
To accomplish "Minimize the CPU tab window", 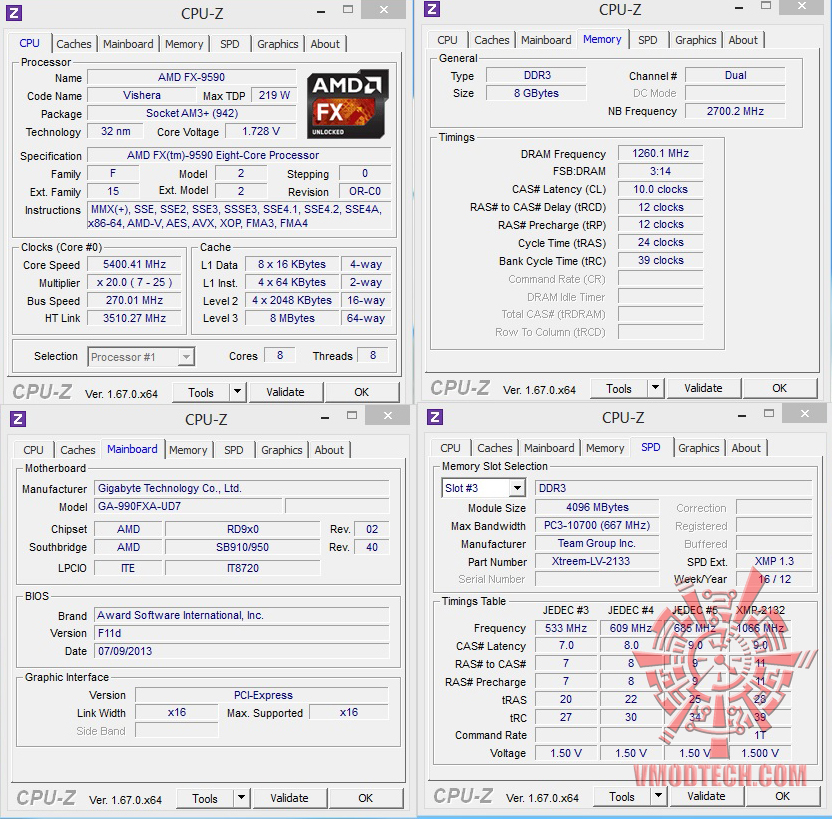I will click(x=321, y=11).
